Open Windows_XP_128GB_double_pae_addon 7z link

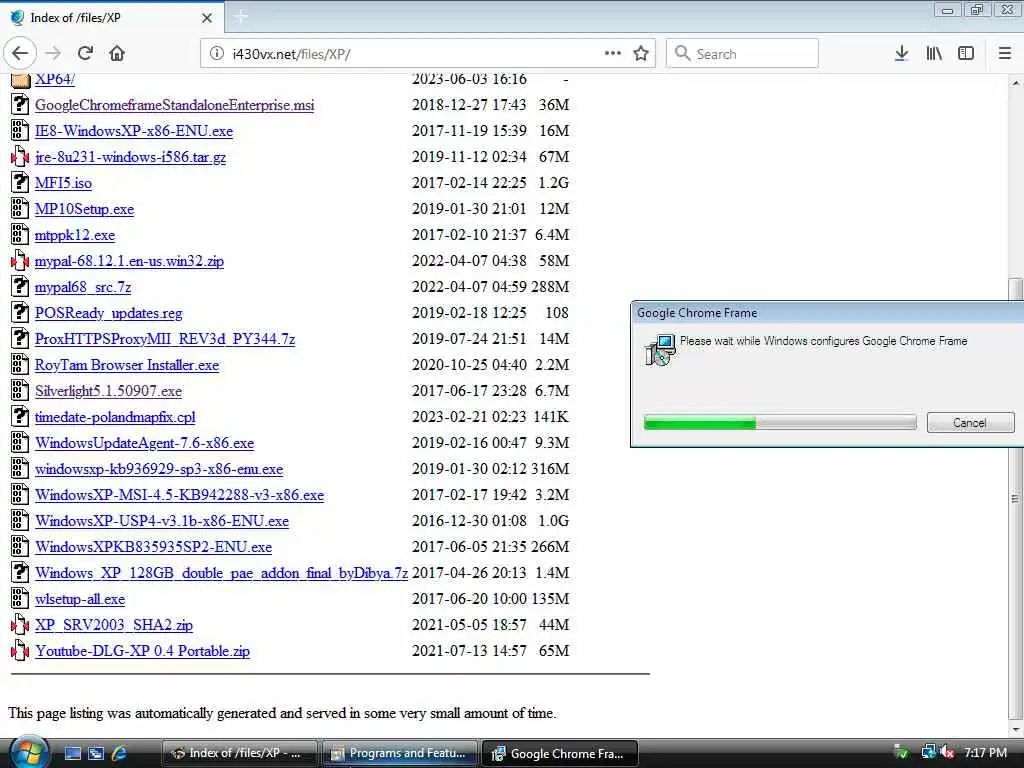[221, 573]
